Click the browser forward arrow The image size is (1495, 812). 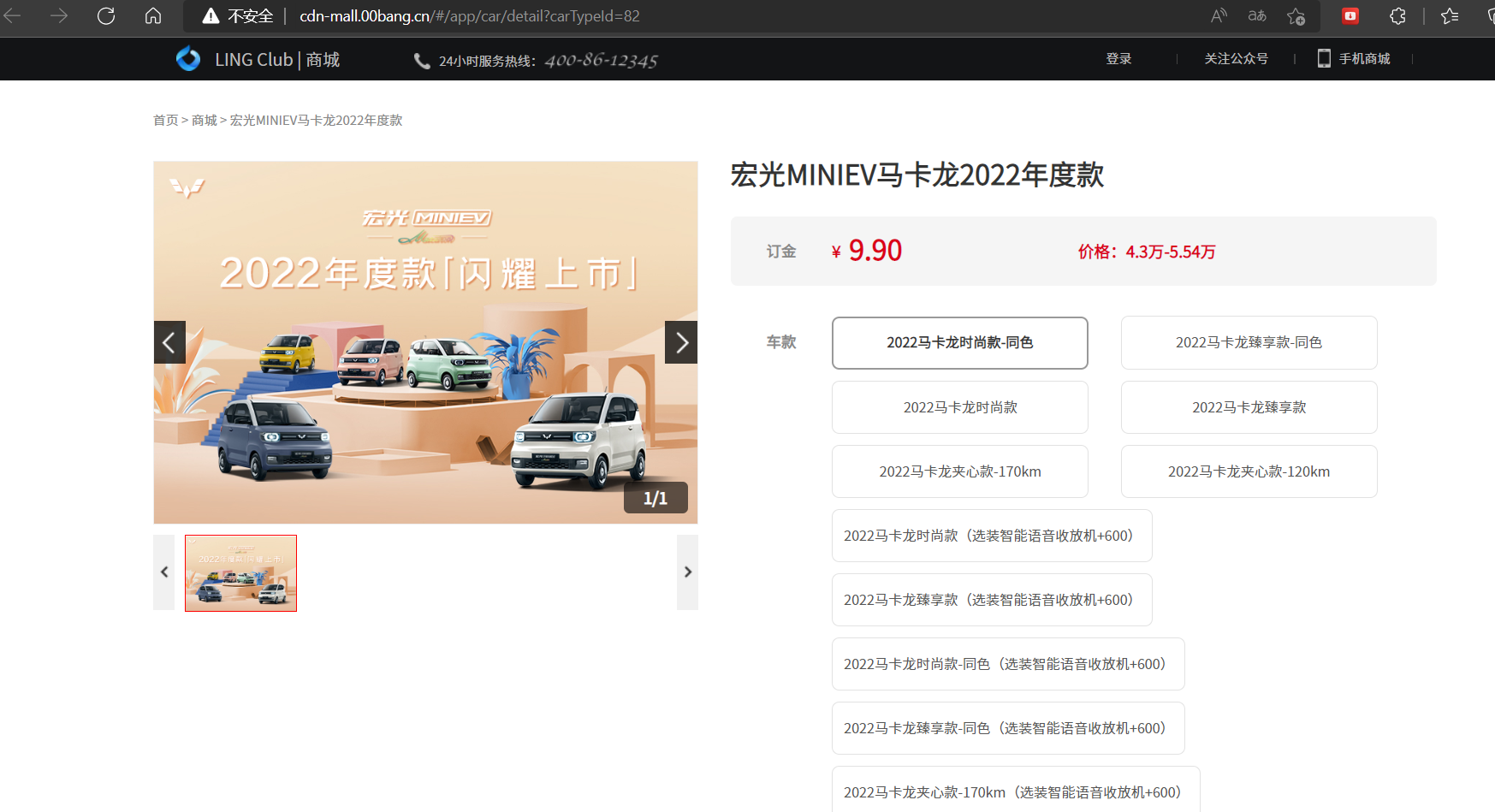click(59, 15)
